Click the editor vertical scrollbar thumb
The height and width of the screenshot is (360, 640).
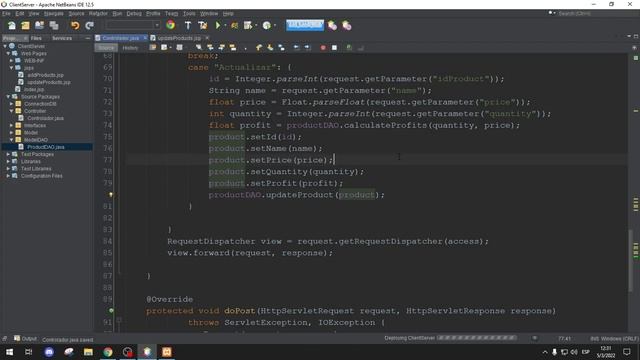(x=631, y=261)
